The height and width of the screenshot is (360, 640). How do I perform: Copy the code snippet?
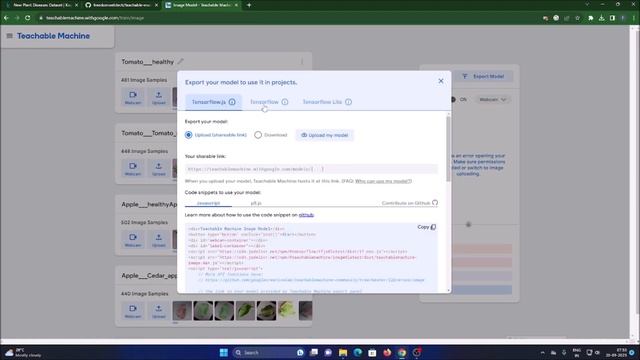(x=427, y=227)
